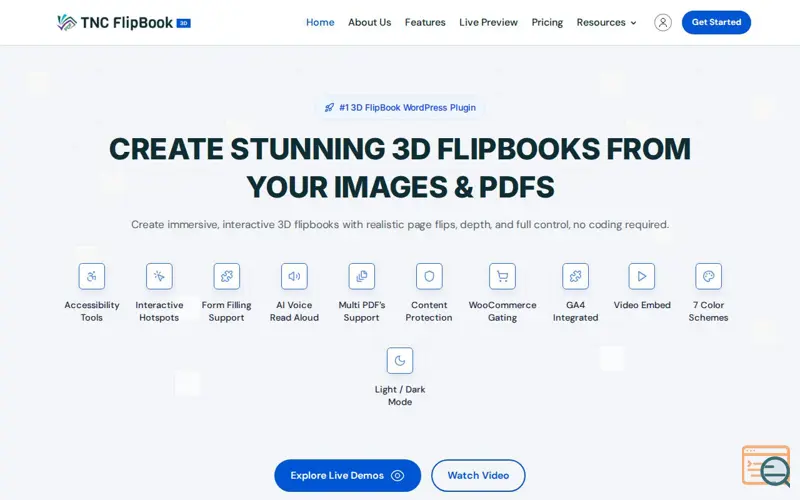Click the Content Protection label

[429, 311]
